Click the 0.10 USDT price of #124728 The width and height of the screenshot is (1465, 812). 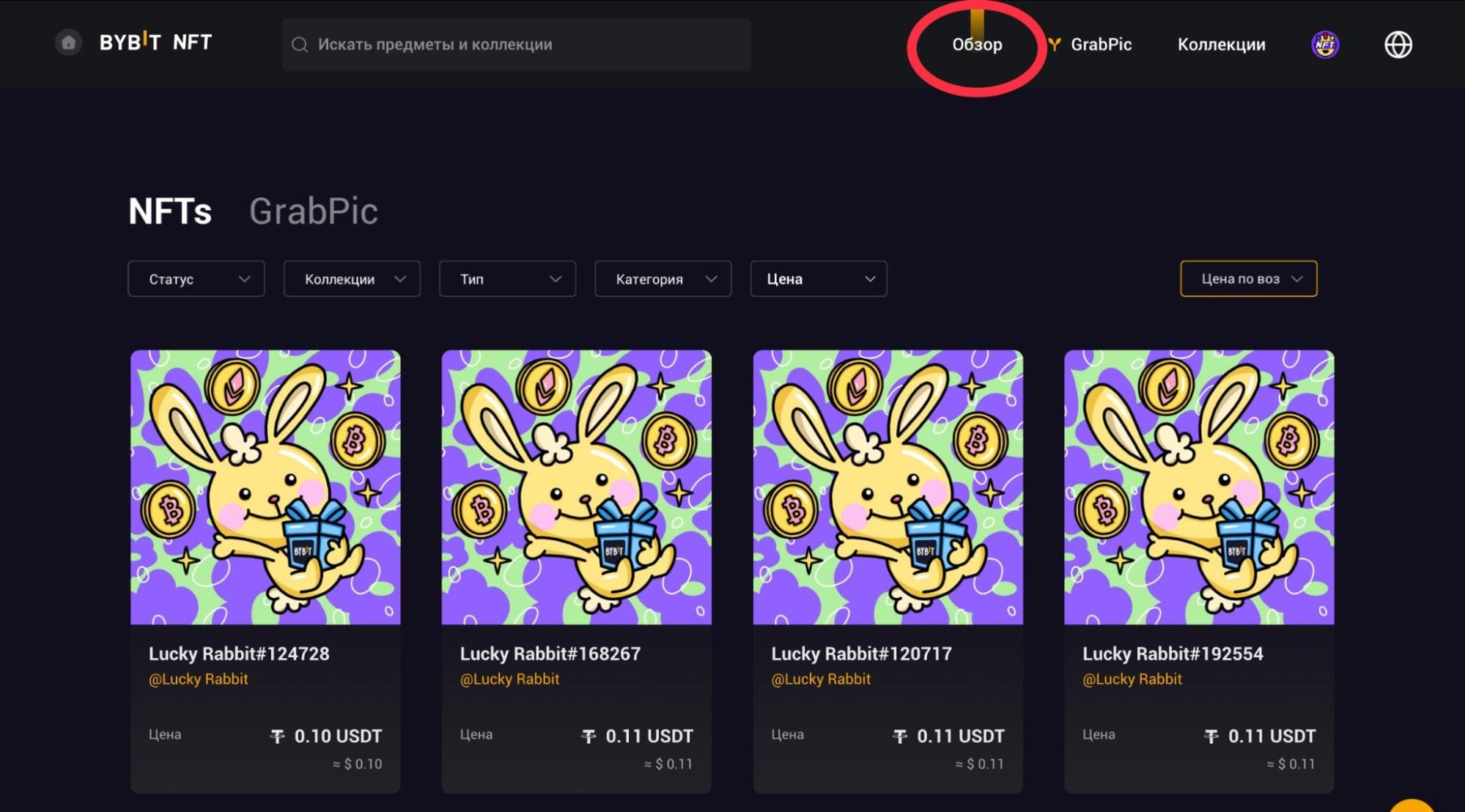338,736
